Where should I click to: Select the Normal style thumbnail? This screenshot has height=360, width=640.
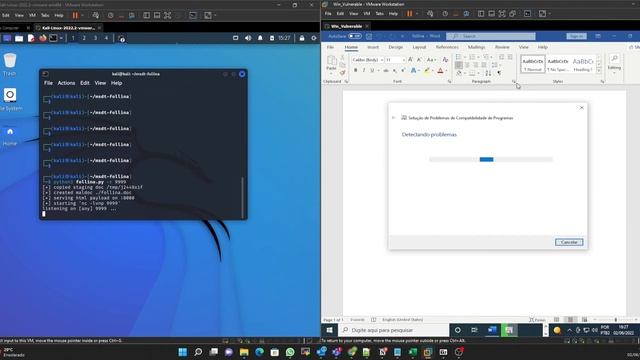coord(533,64)
